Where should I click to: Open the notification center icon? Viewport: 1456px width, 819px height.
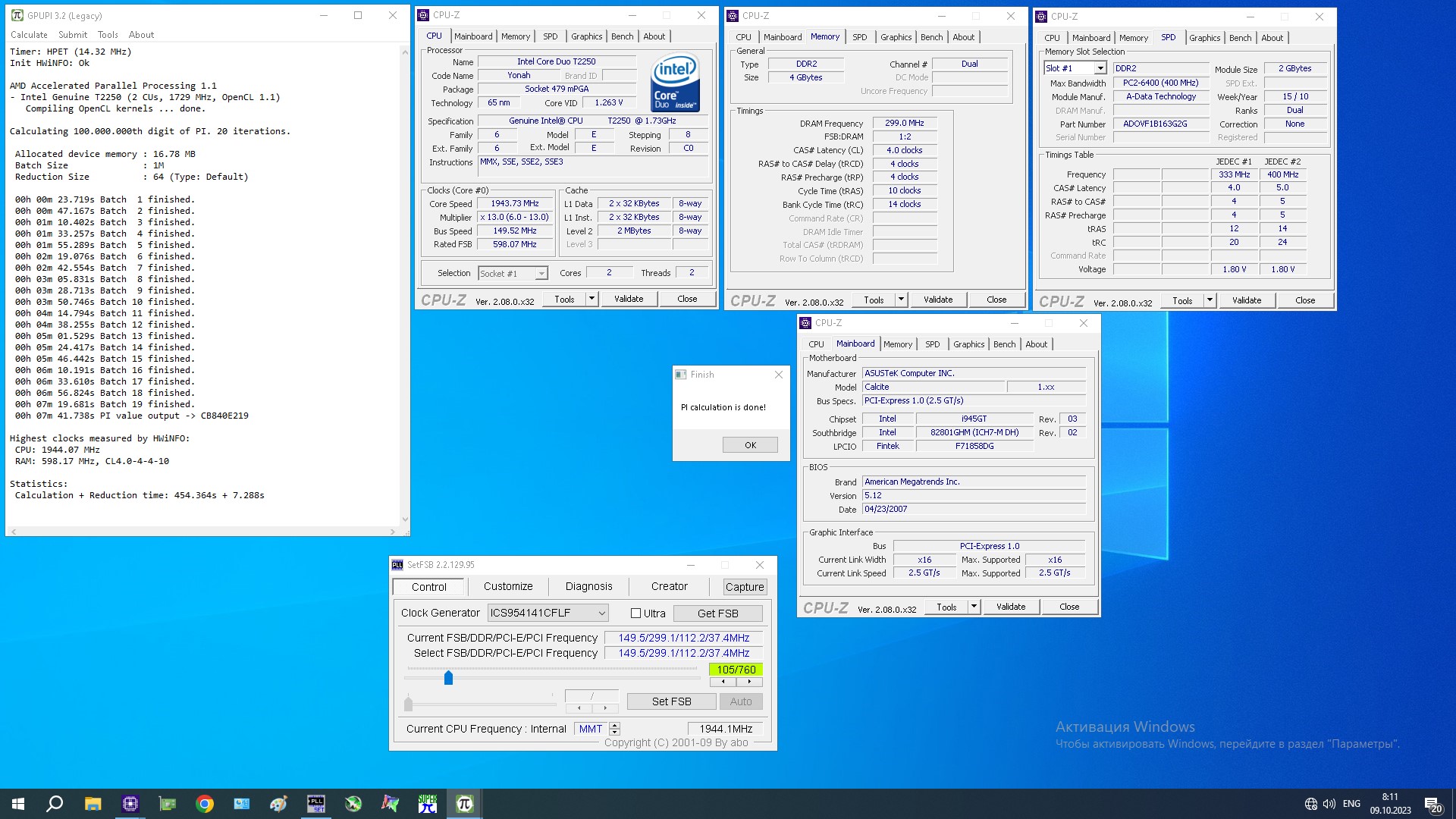point(1433,805)
